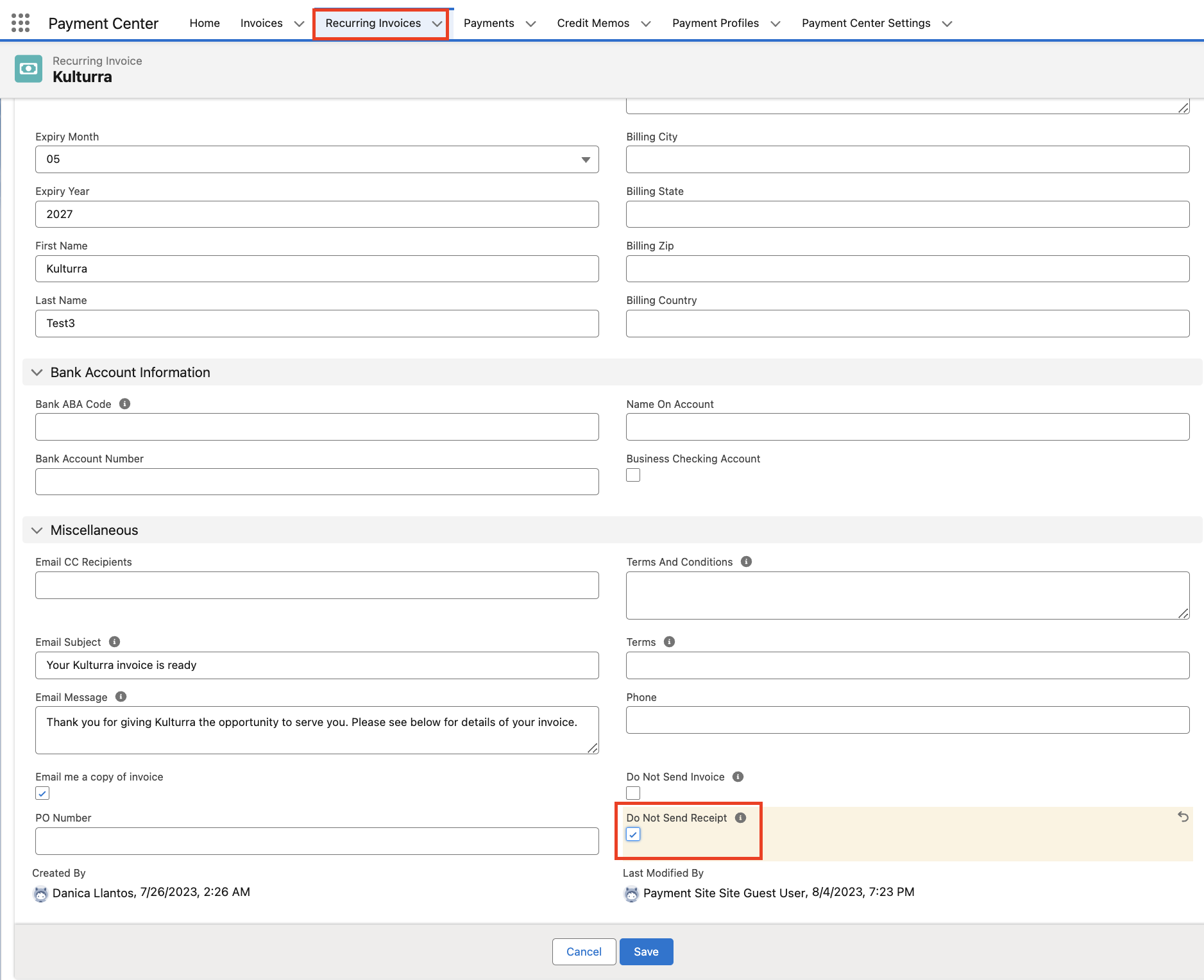The width and height of the screenshot is (1204, 980).
Task: Click the Cancel button
Action: click(584, 952)
